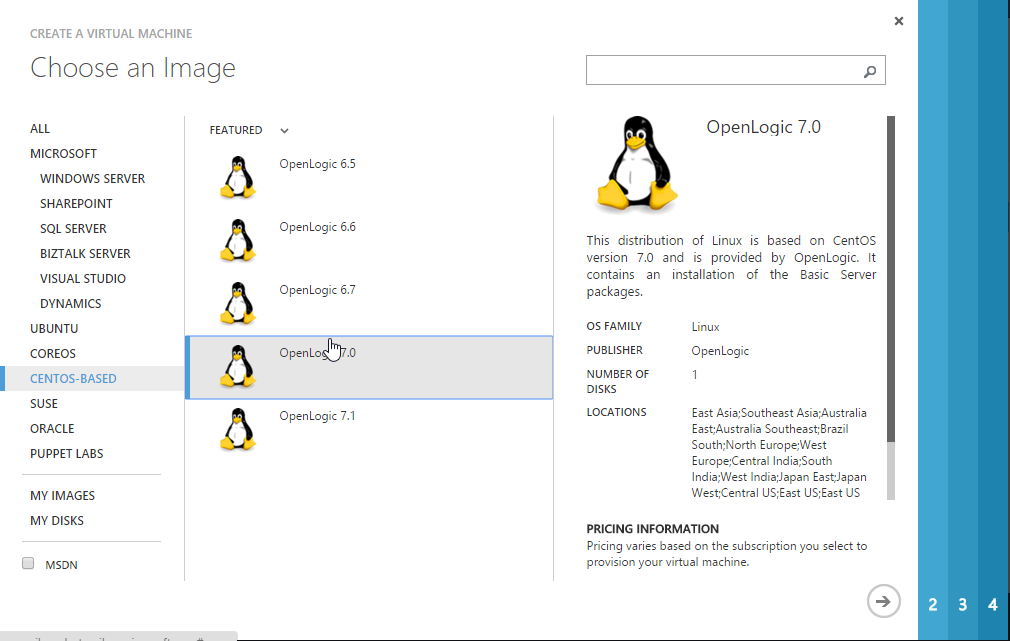Select the OpenLogic 6.7 image label

[x=317, y=291]
